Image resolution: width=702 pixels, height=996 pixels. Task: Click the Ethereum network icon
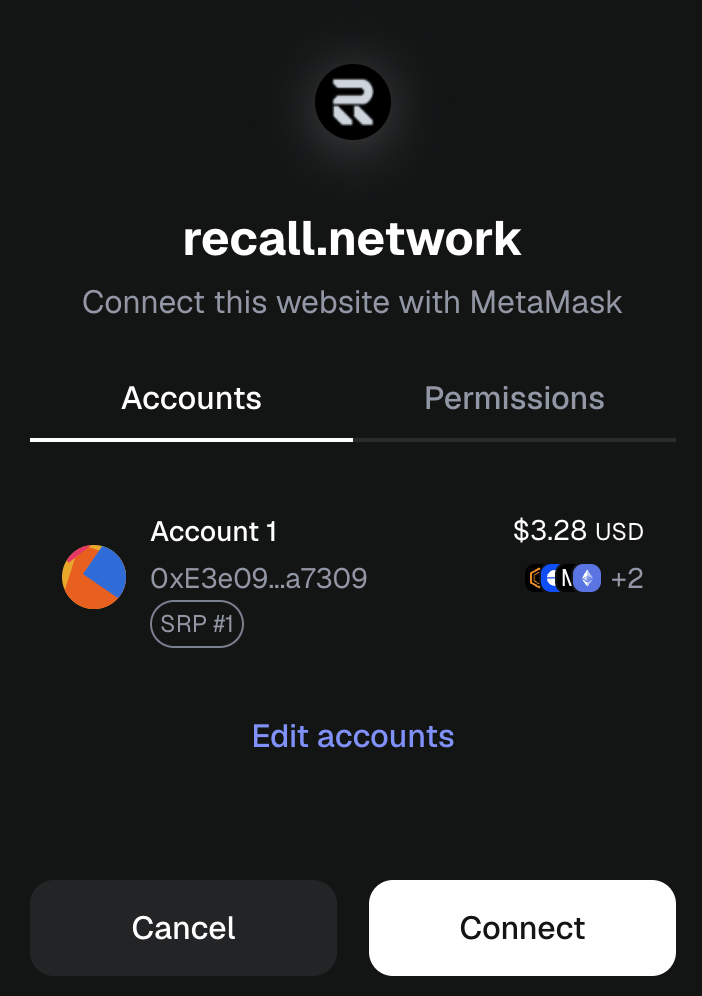tap(587, 578)
